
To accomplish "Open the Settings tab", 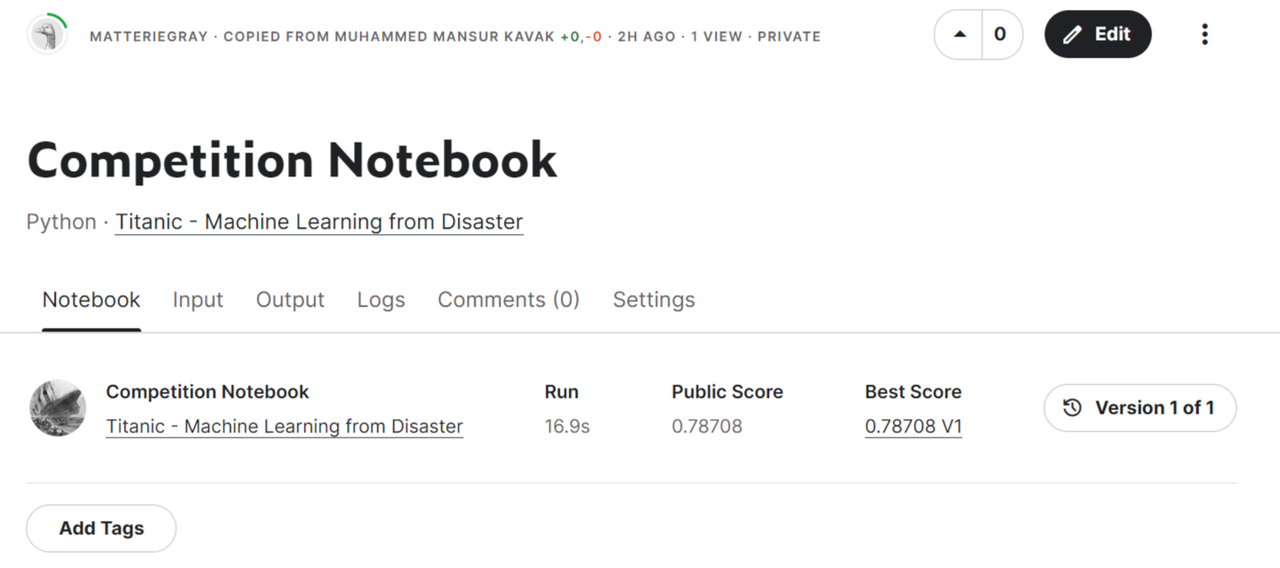I will click(x=654, y=300).
